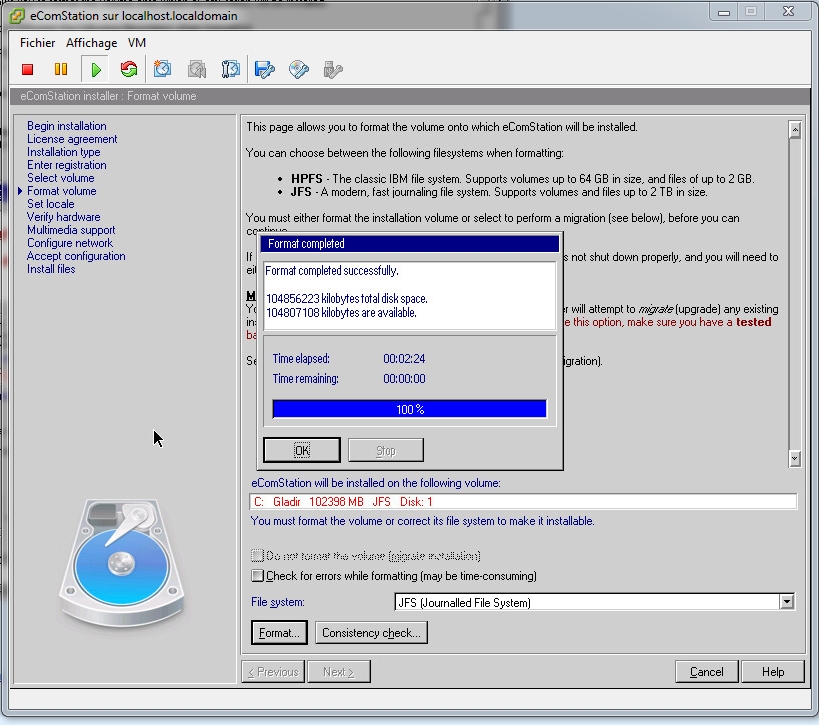The height and width of the screenshot is (726, 819).
Task: Take a snapshot using the clock-star icon
Action: (x=163, y=69)
